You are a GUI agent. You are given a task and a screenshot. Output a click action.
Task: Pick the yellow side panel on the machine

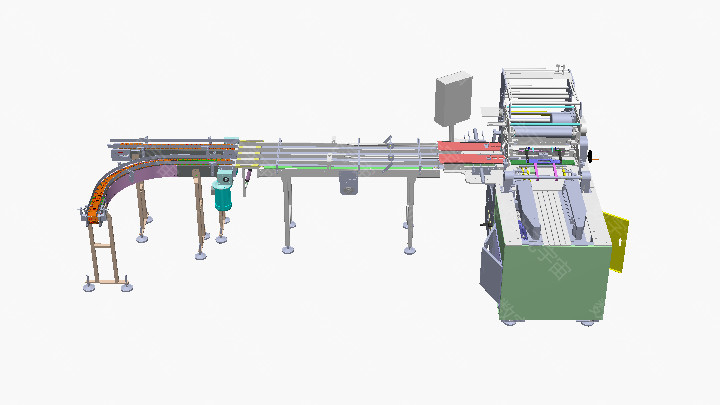(618, 242)
